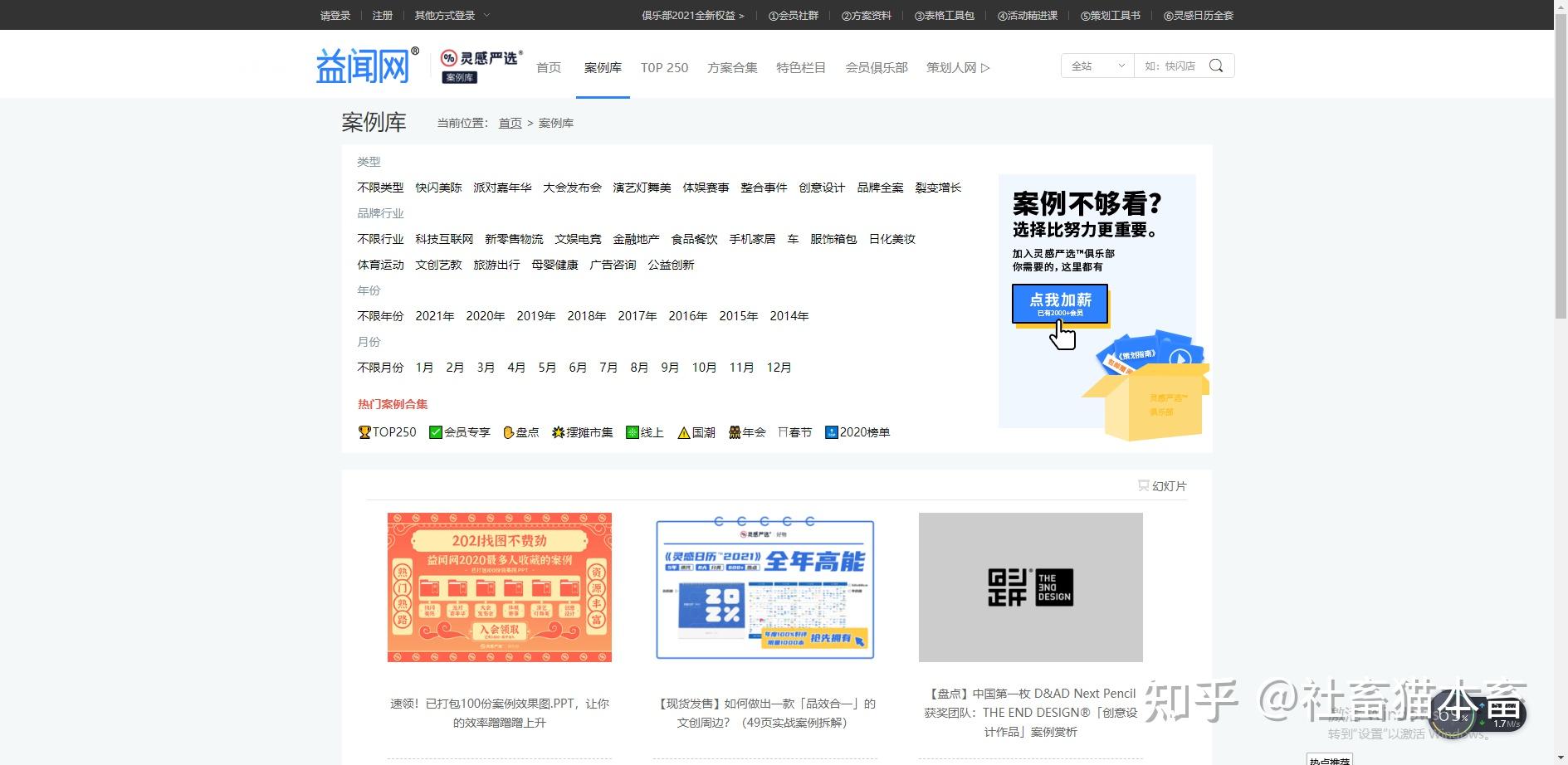The height and width of the screenshot is (765, 1568).
Task: Switch to the TOP 250 tab
Action: pos(664,67)
